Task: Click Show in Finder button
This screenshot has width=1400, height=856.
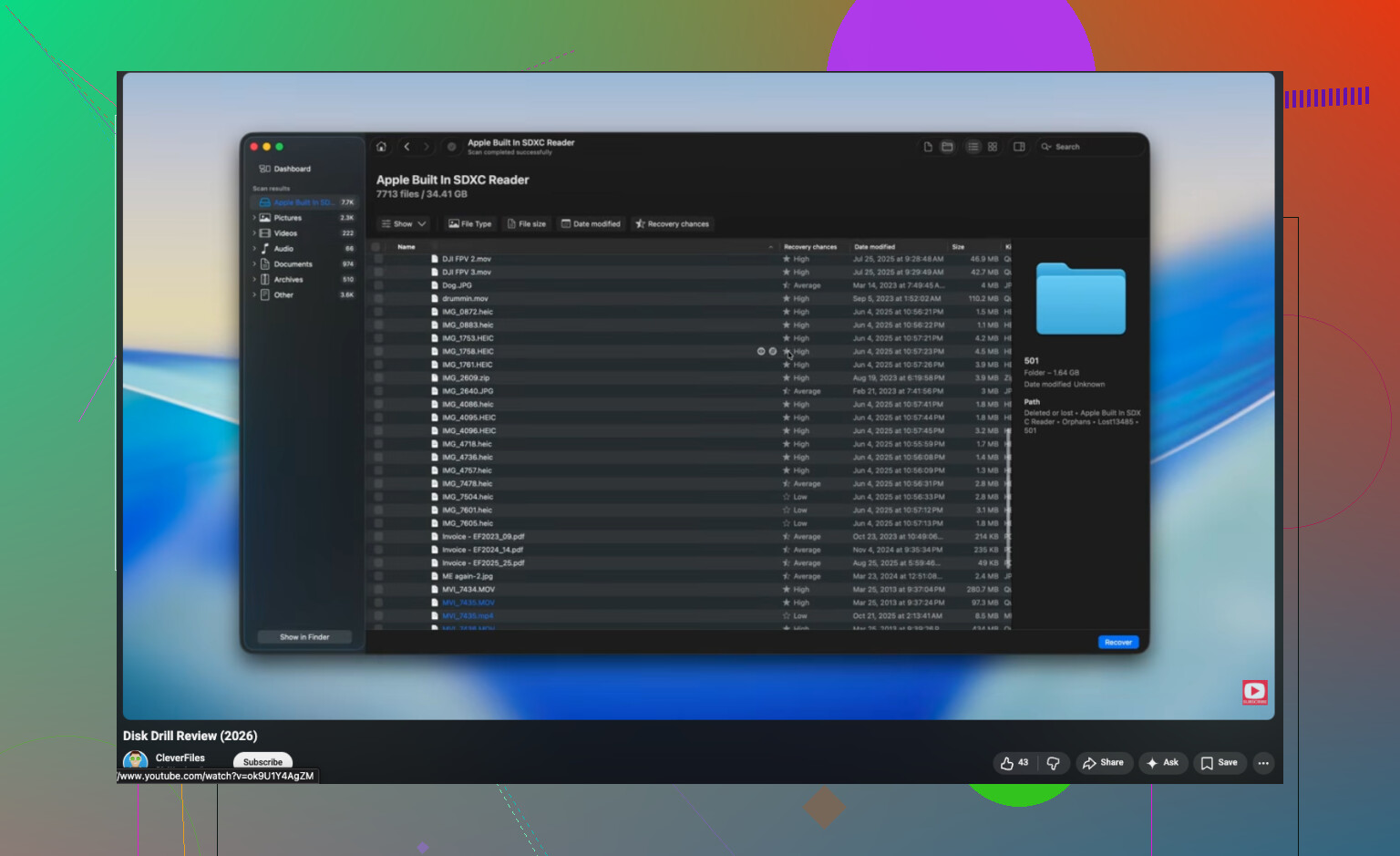Action: [304, 637]
